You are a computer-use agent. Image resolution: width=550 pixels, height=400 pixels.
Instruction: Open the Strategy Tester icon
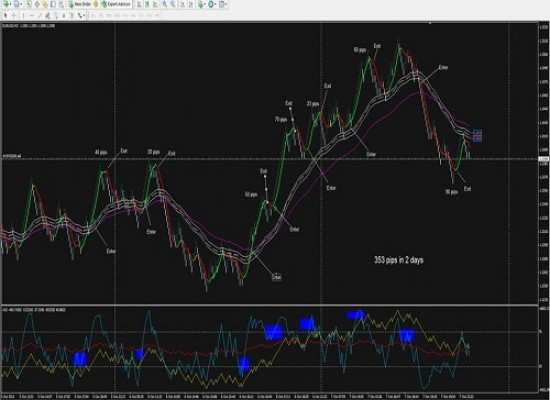[61, 4]
